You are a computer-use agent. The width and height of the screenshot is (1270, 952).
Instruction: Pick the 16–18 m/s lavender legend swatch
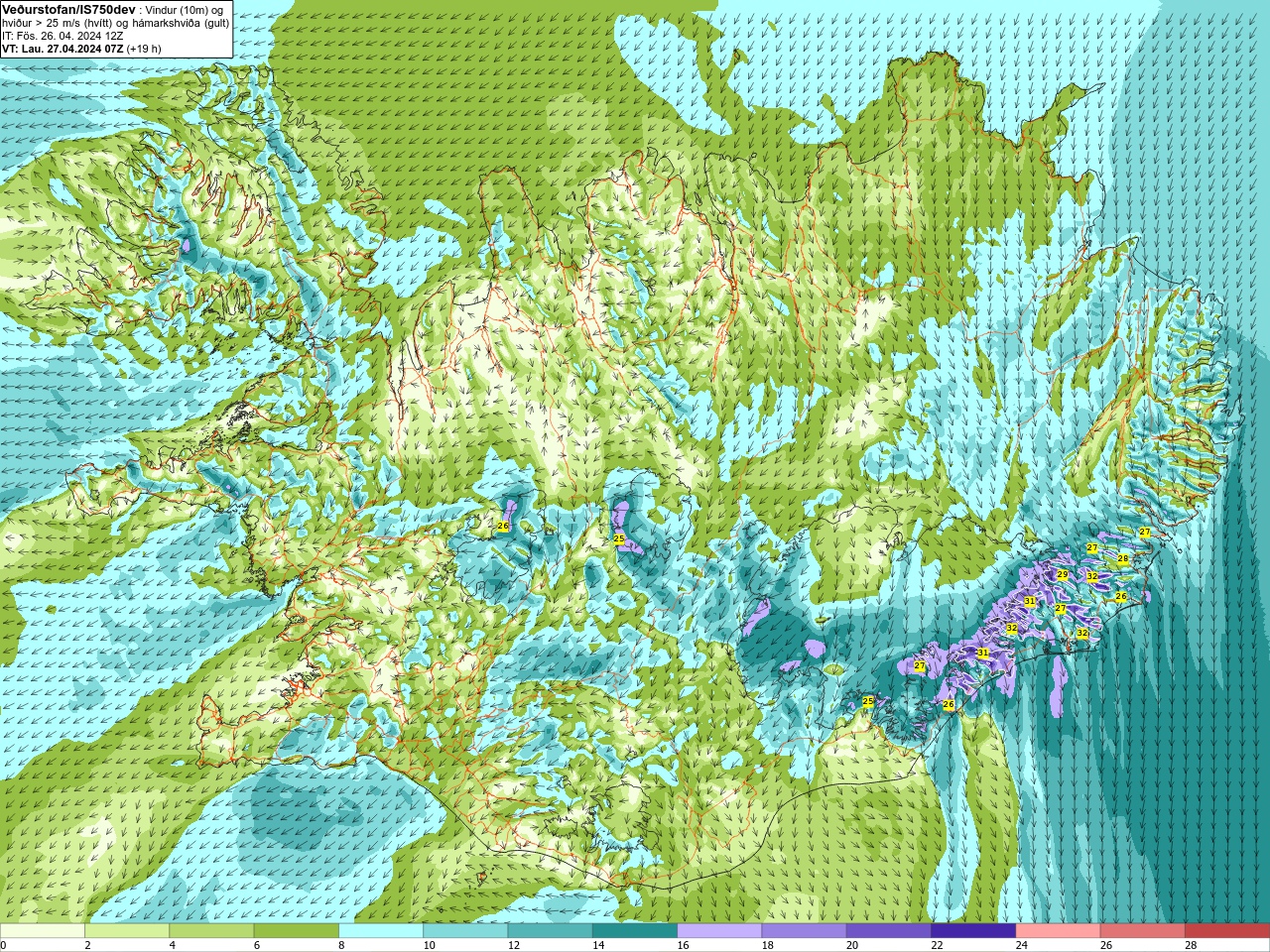pyautogui.click(x=719, y=931)
